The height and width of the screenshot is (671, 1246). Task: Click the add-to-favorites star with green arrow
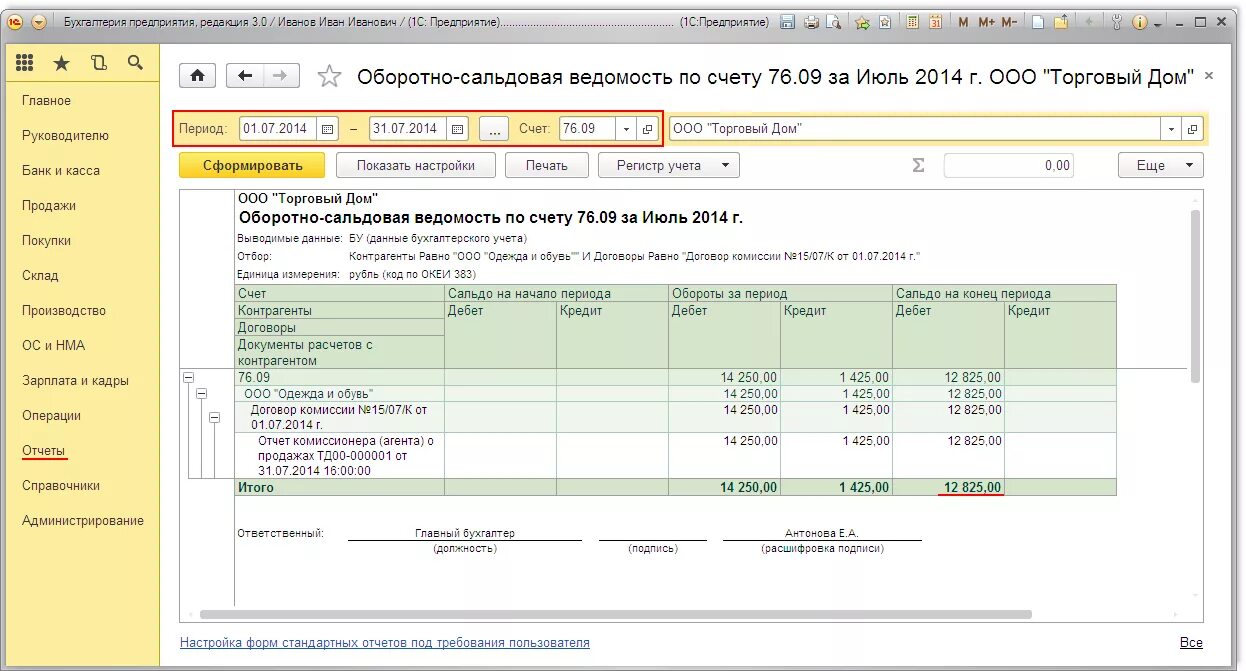862,22
